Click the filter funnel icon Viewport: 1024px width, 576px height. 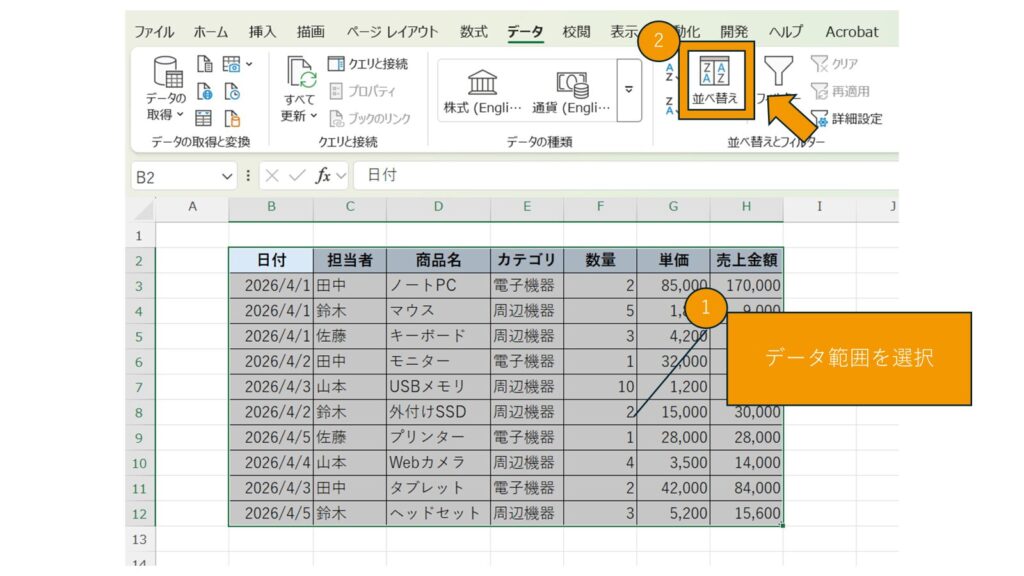(x=778, y=72)
